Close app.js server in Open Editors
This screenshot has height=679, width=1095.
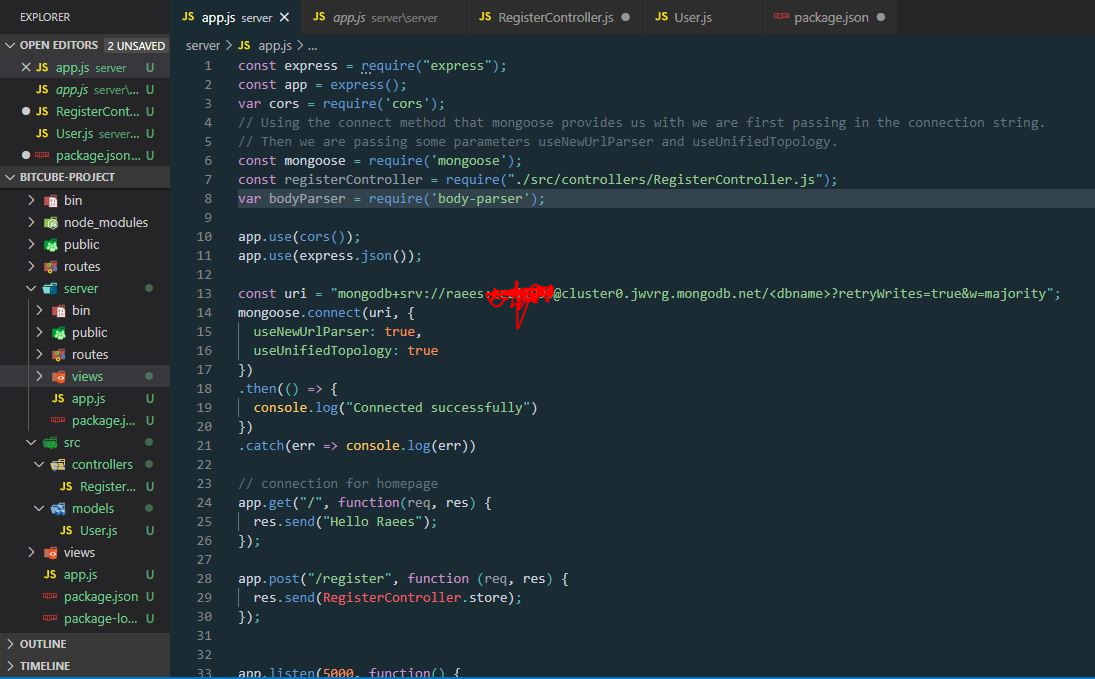pyautogui.click(x=26, y=68)
